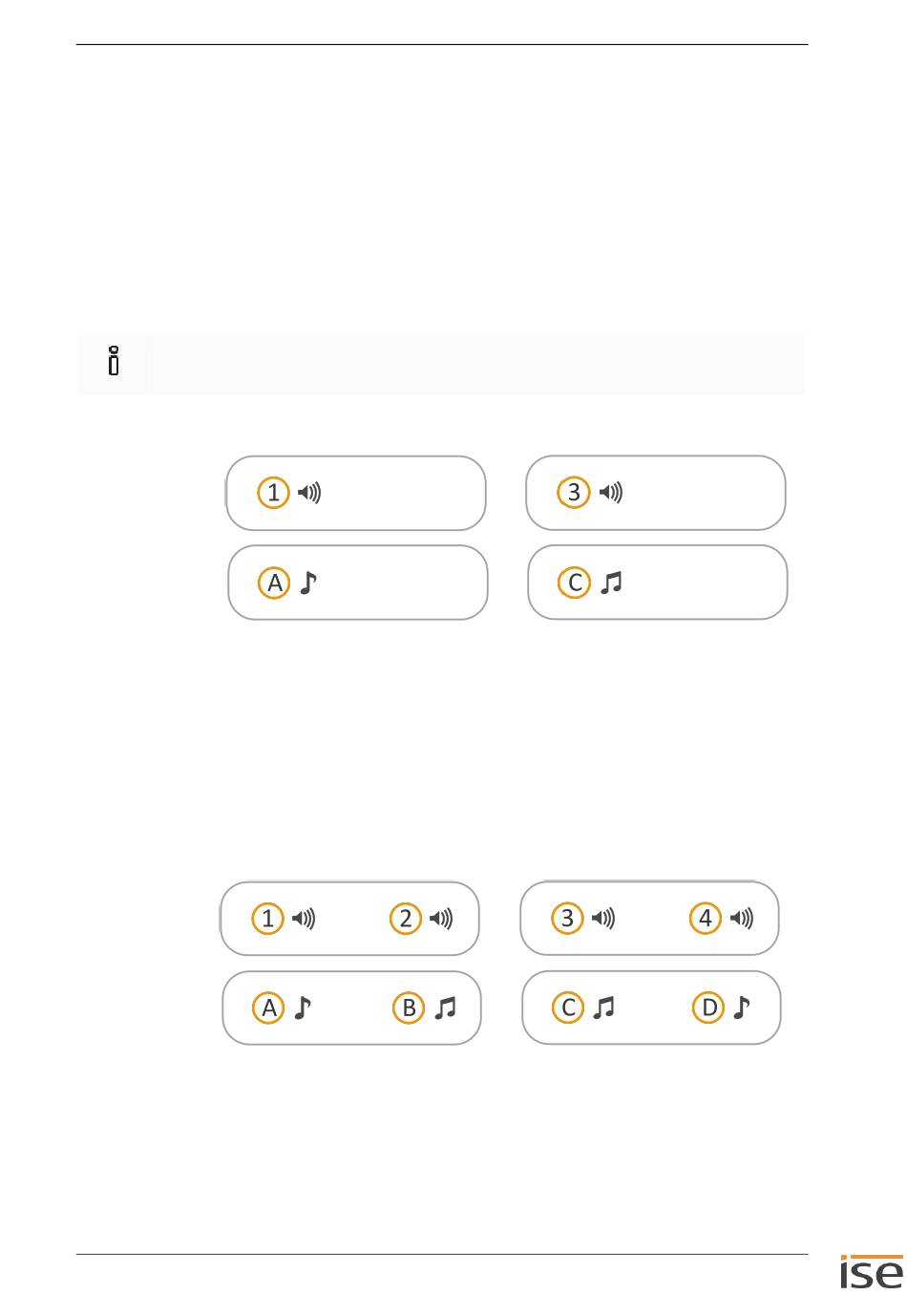Click speaker icon beside 3 in box shared with 4
Screen dimensions: 907x1316
603,919
